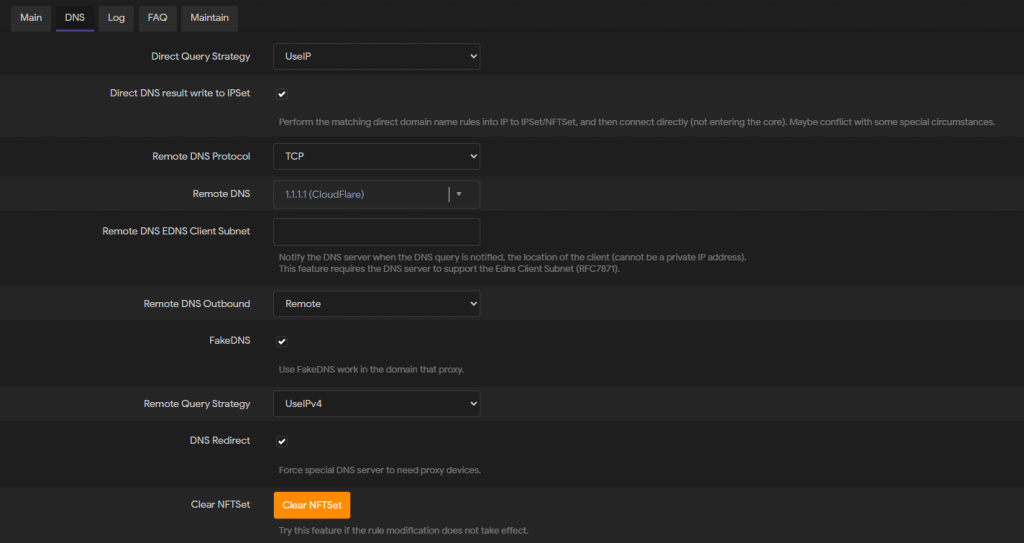The height and width of the screenshot is (543, 1024).
Task: Open Remote DNS Protocol dropdown
Action: point(376,157)
